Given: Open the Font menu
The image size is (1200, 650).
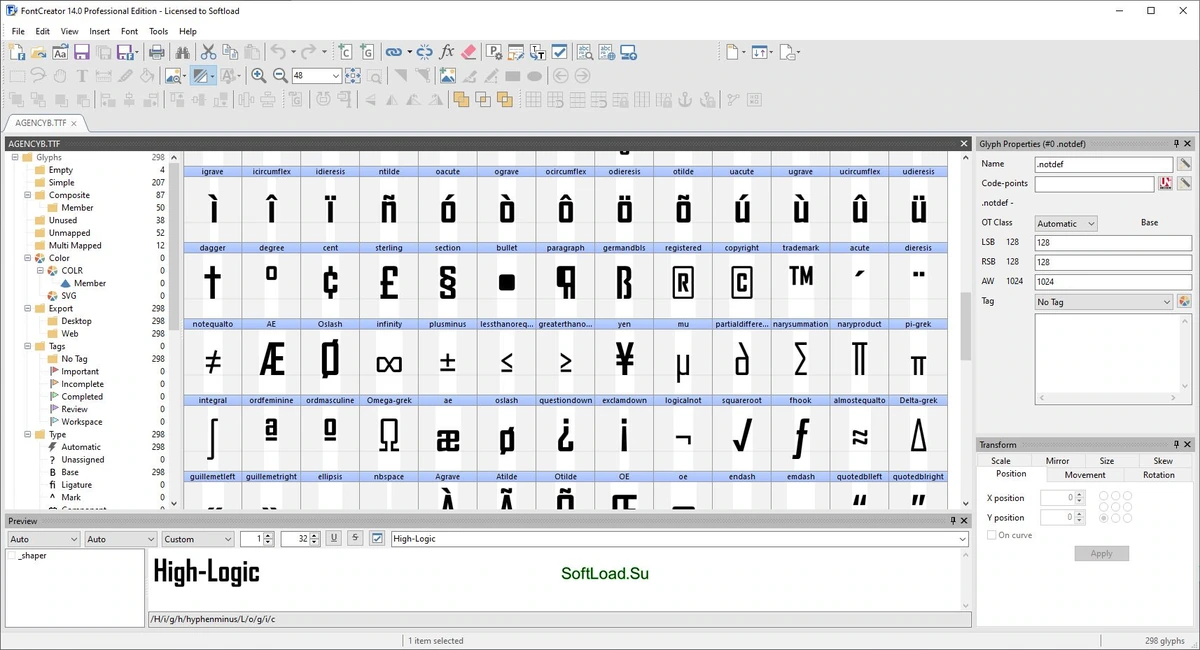Looking at the screenshot, I should tap(129, 31).
